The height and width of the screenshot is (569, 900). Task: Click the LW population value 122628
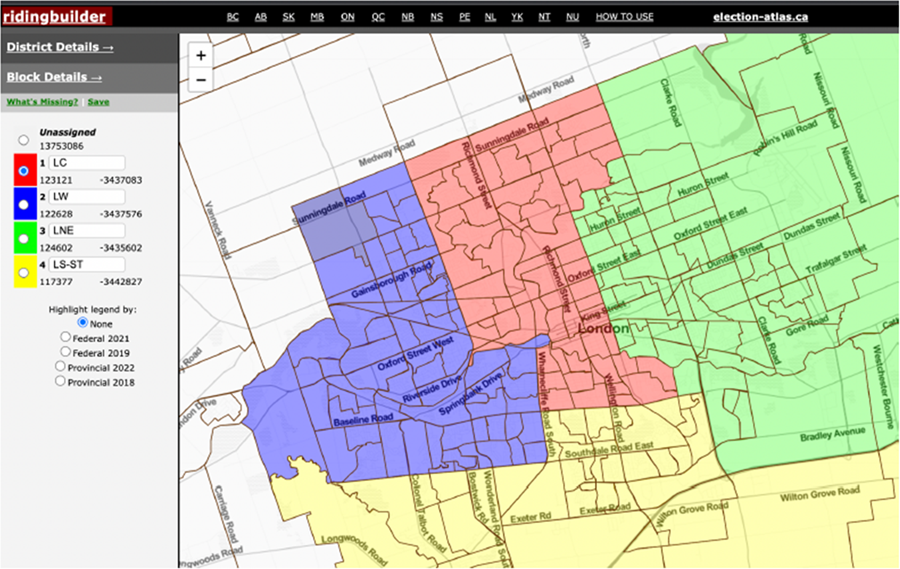click(x=56, y=214)
